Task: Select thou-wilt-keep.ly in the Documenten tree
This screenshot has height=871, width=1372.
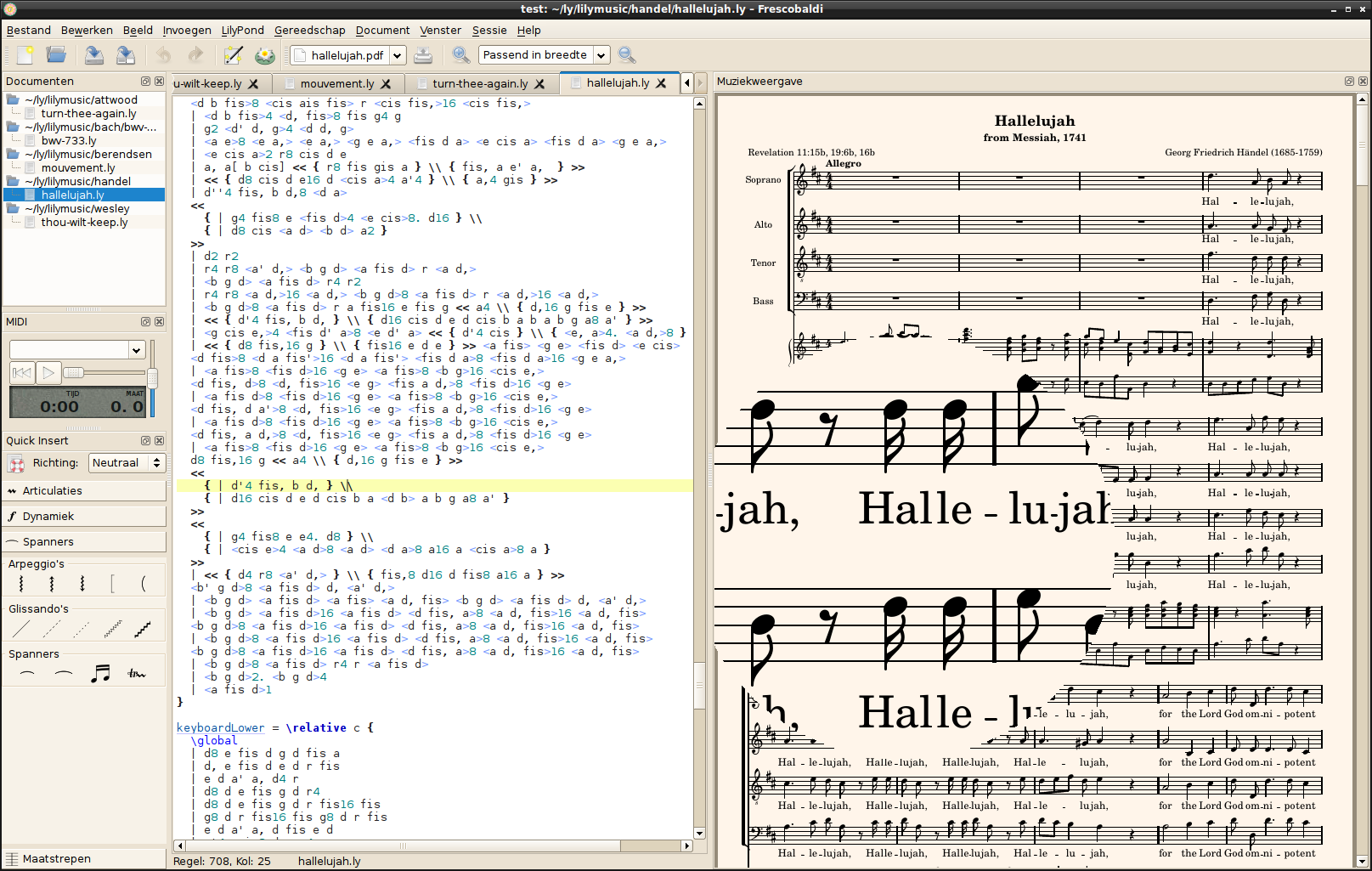Action: (x=84, y=222)
